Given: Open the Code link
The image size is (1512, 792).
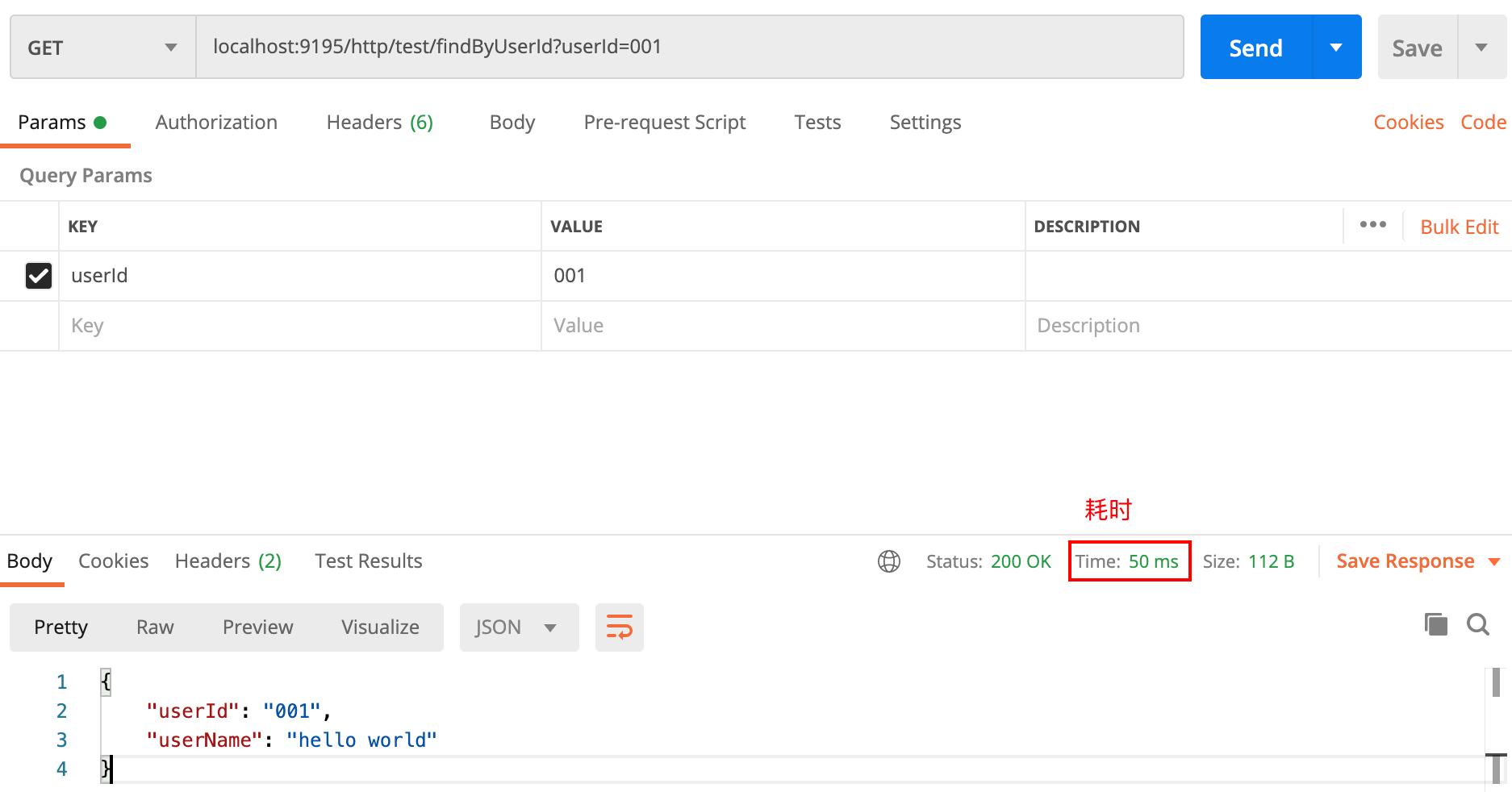Looking at the screenshot, I should click(1483, 123).
